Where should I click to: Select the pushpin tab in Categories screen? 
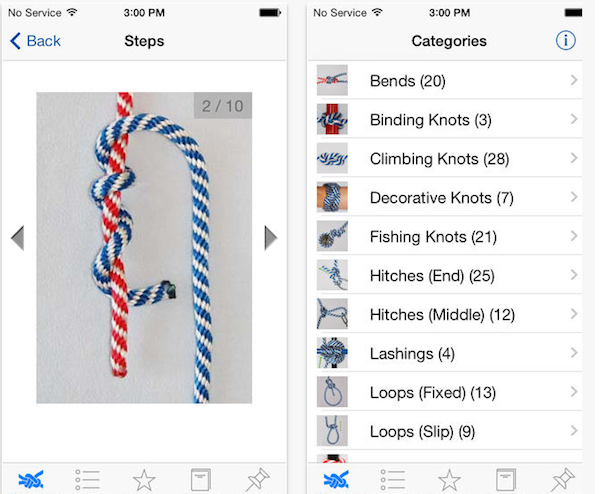pos(563,479)
